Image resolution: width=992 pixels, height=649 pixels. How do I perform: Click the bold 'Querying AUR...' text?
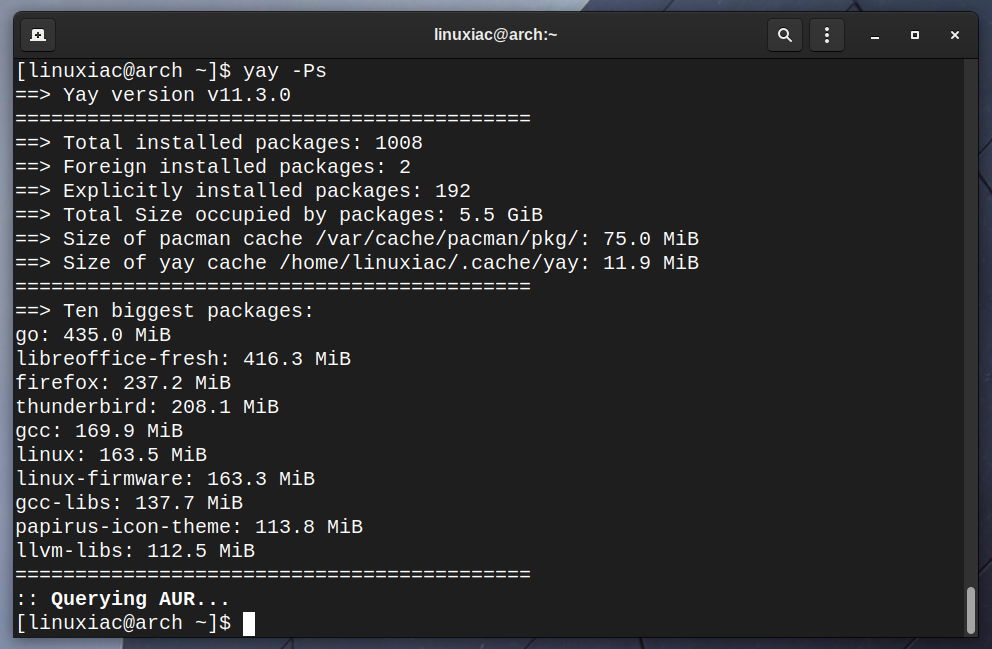coord(140,599)
